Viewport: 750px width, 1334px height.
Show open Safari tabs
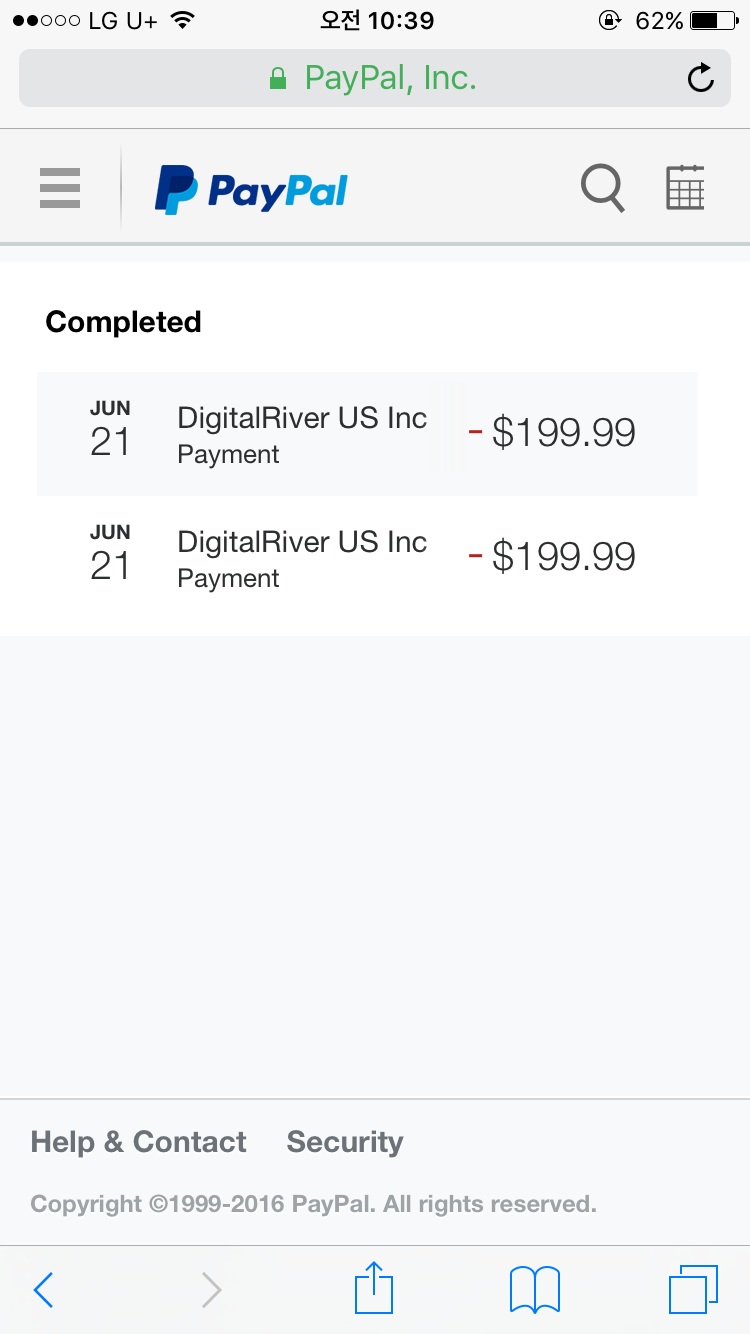692,1288
